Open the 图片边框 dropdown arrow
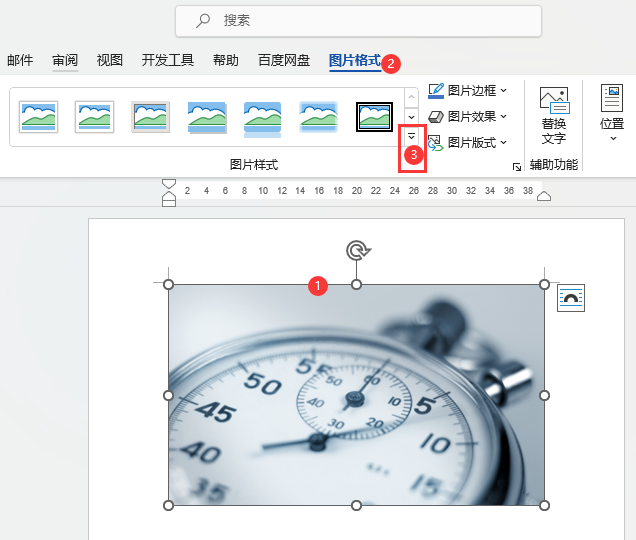The width and height of the screenshot is (636, 540). (x=503, y=90)
